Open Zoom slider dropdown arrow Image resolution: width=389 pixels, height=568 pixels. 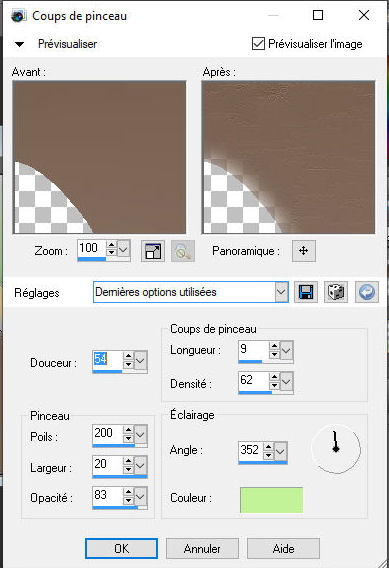(x=123, y=249)
